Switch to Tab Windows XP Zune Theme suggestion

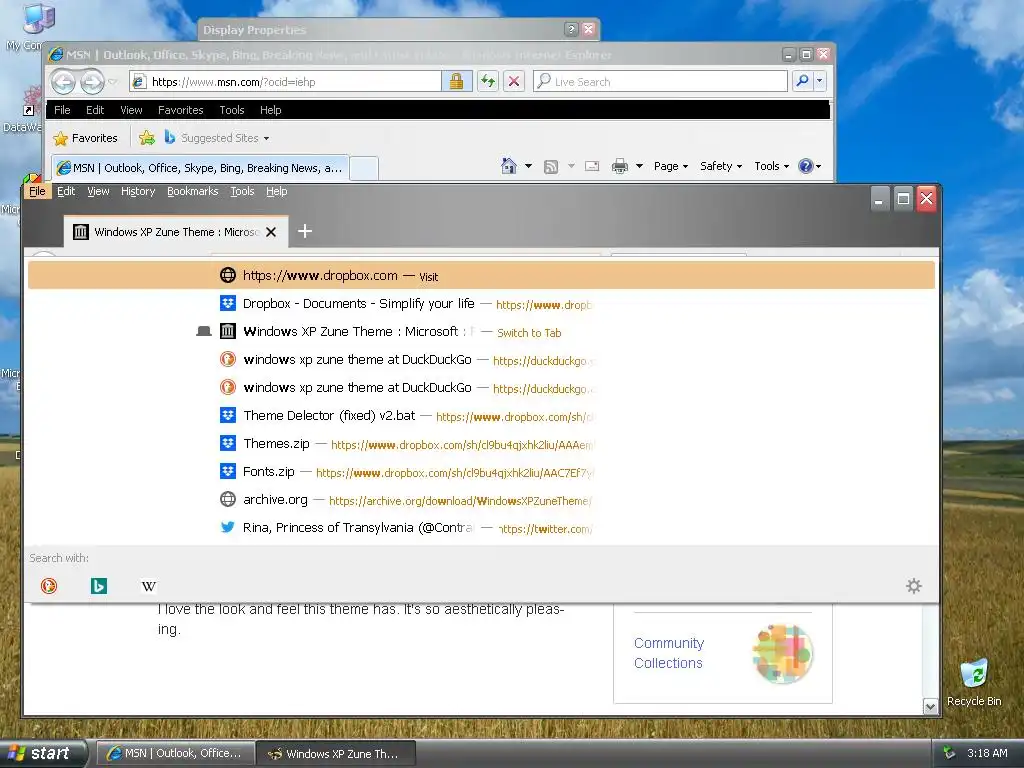[481, 332]
